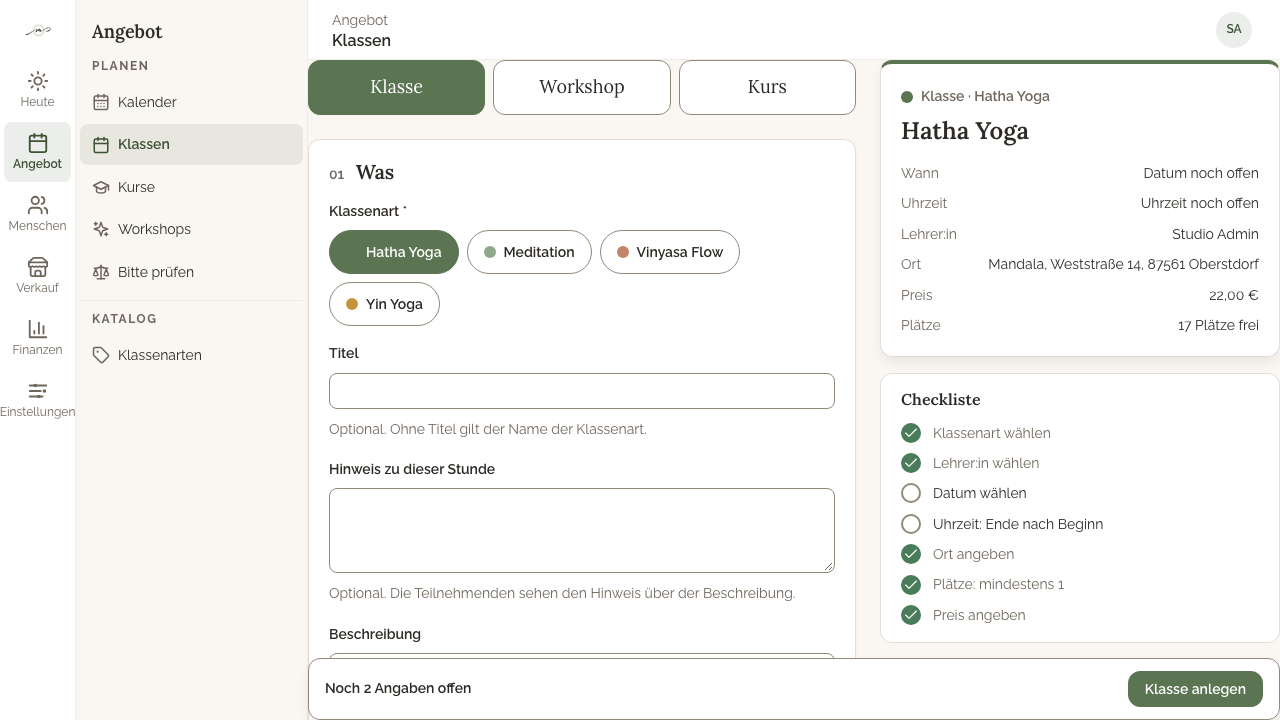1280x720 pixels.
Task: Select Meditation class type
Action: click(529, 252)
